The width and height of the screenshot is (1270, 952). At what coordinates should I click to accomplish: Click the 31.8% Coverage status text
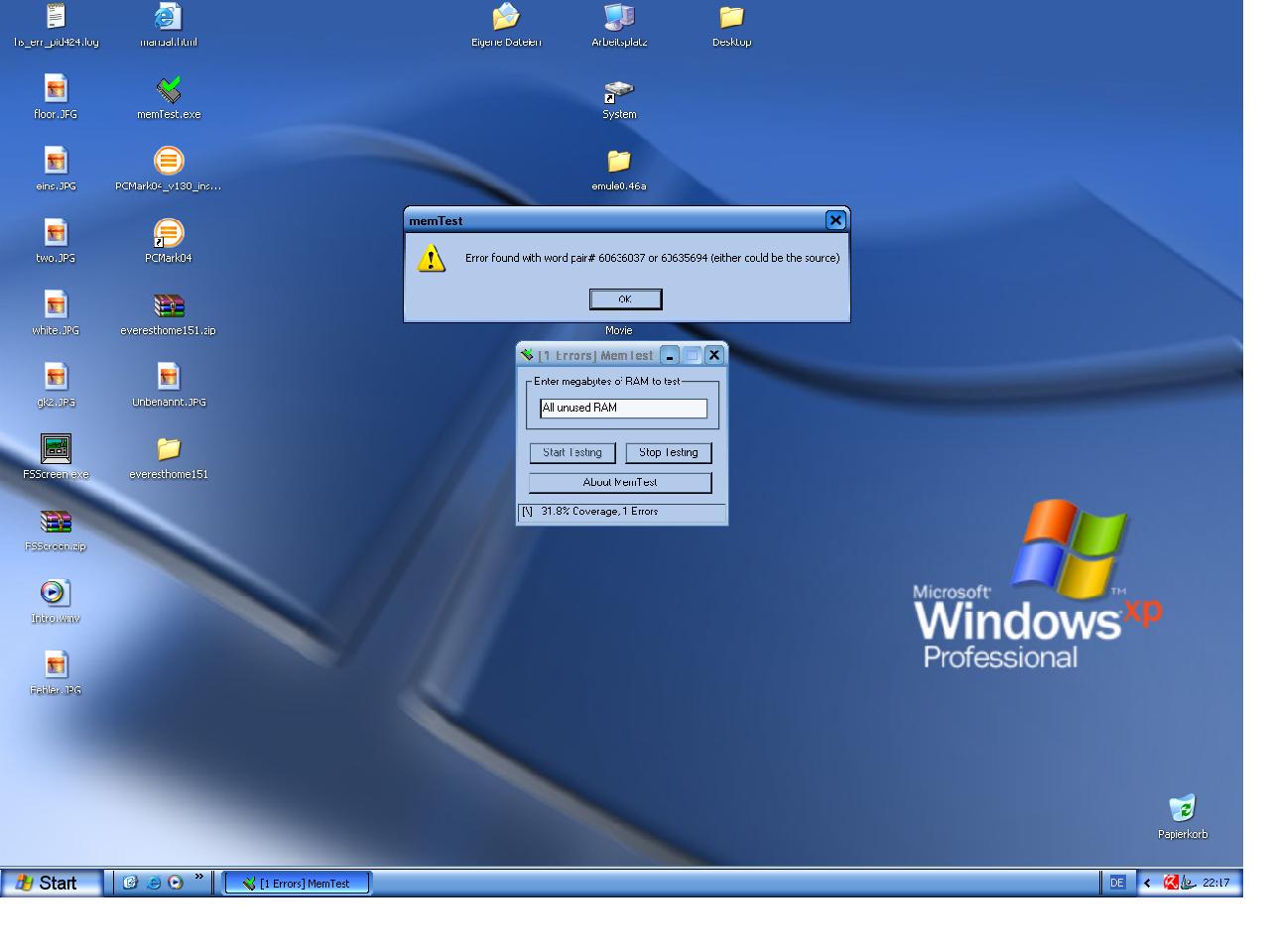point(599,512)
